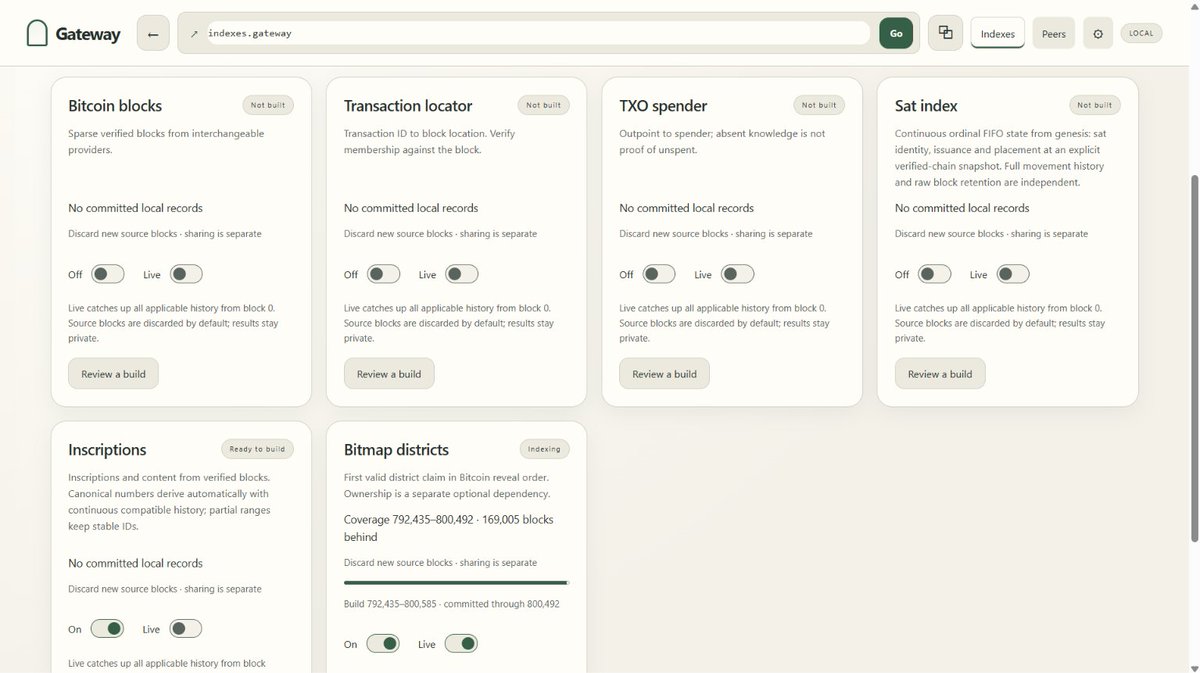Toggle the Off switch on Bitcoin blocks
1200x673 pixels.
(x=108, y=274)
